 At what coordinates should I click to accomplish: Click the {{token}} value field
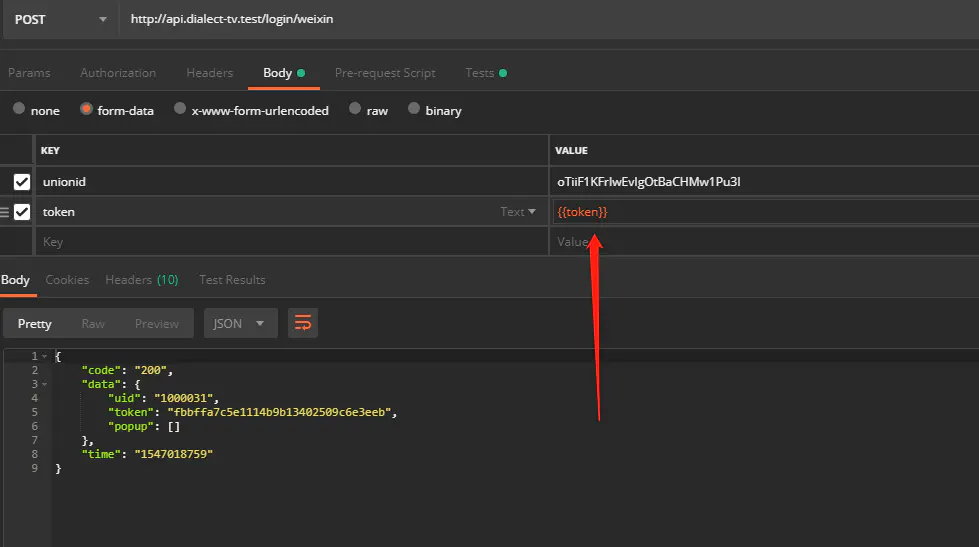click(765, 212)
